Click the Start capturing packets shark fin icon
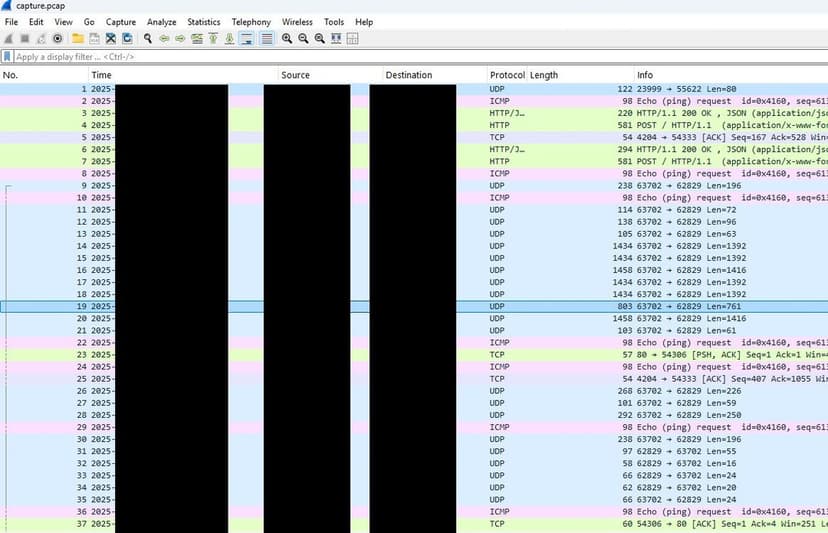This screenshot has width=828, height=533. point(8,39)
